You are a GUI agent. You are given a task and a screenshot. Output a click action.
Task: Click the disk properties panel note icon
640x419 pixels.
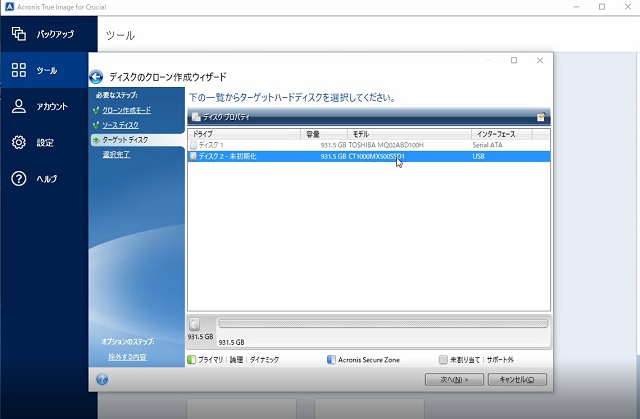tap(541, 117)
